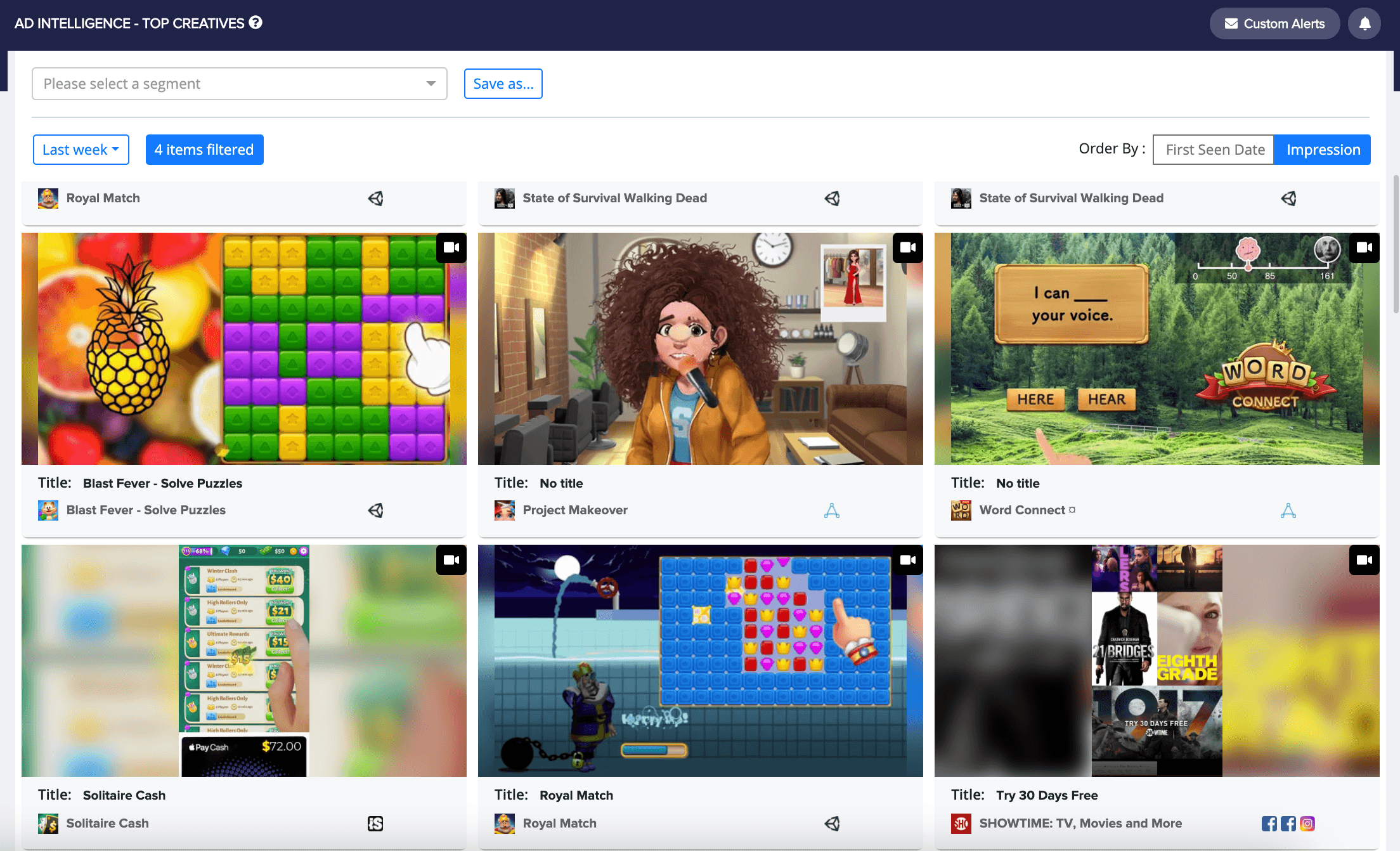The image size is (1400, 851).
Task: Click the Solitaire Cash app icon
Action: (x=48, y=824)
